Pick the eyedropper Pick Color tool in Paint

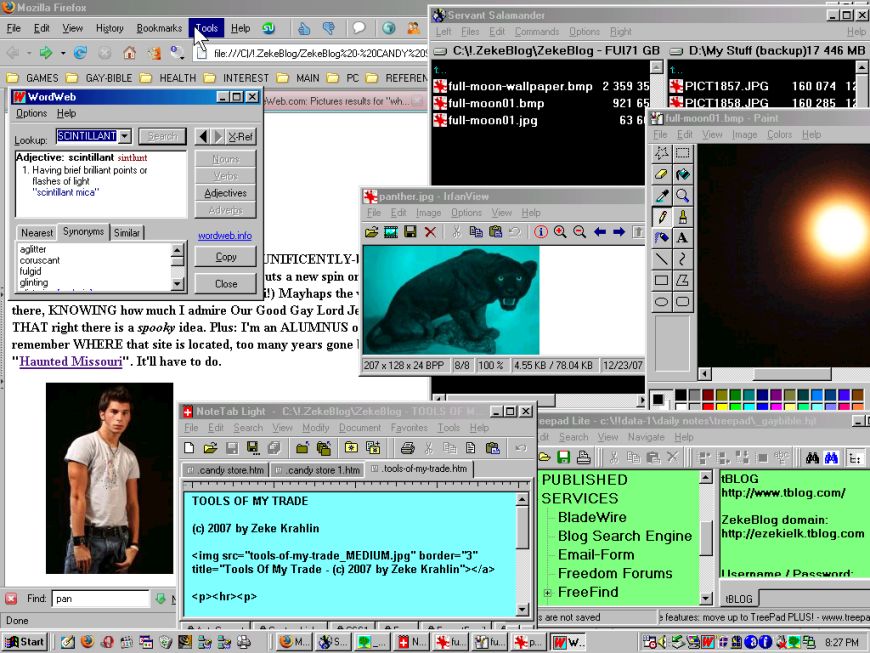tap(661, 195)
